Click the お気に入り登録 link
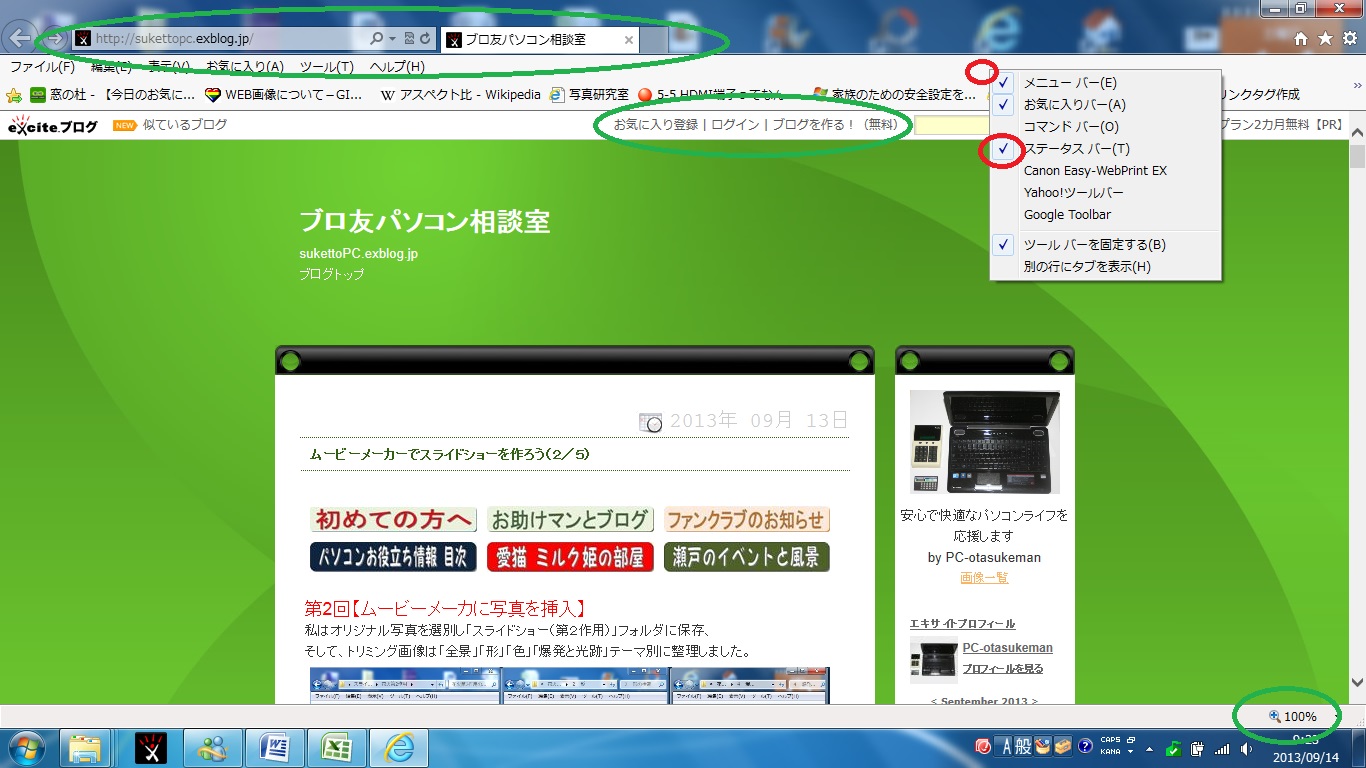The height and width of the screenshot is (768, 1366). [x=656, y=125]
